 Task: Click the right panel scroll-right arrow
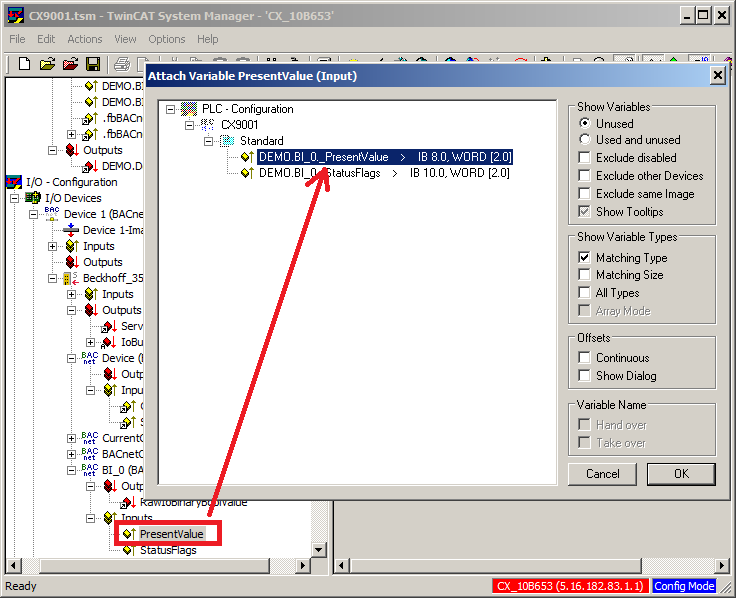coord(721,565)
